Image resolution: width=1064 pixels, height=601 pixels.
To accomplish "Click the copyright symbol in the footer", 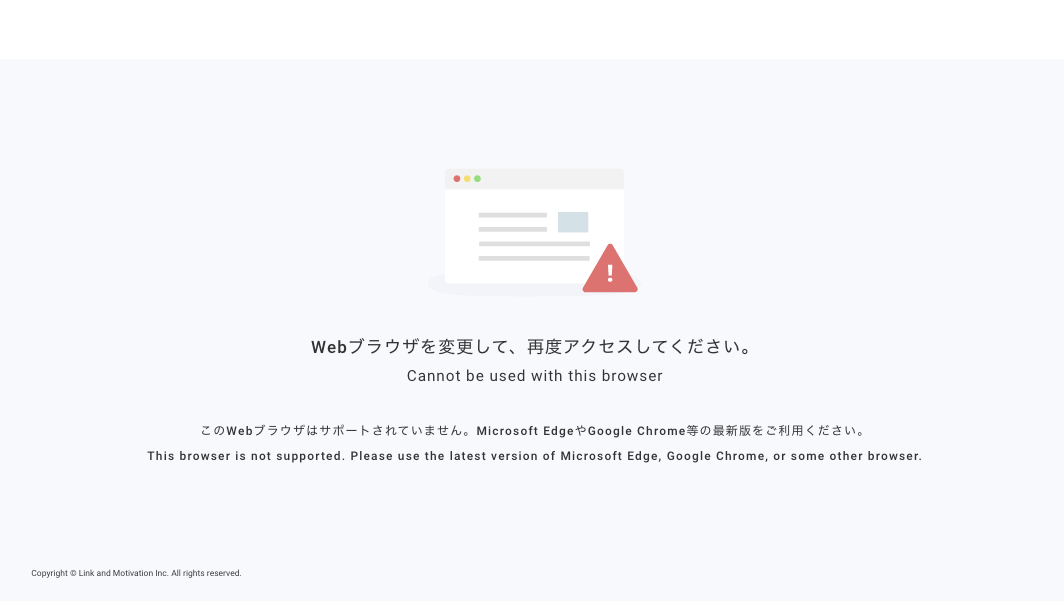I will click(73, 574).
